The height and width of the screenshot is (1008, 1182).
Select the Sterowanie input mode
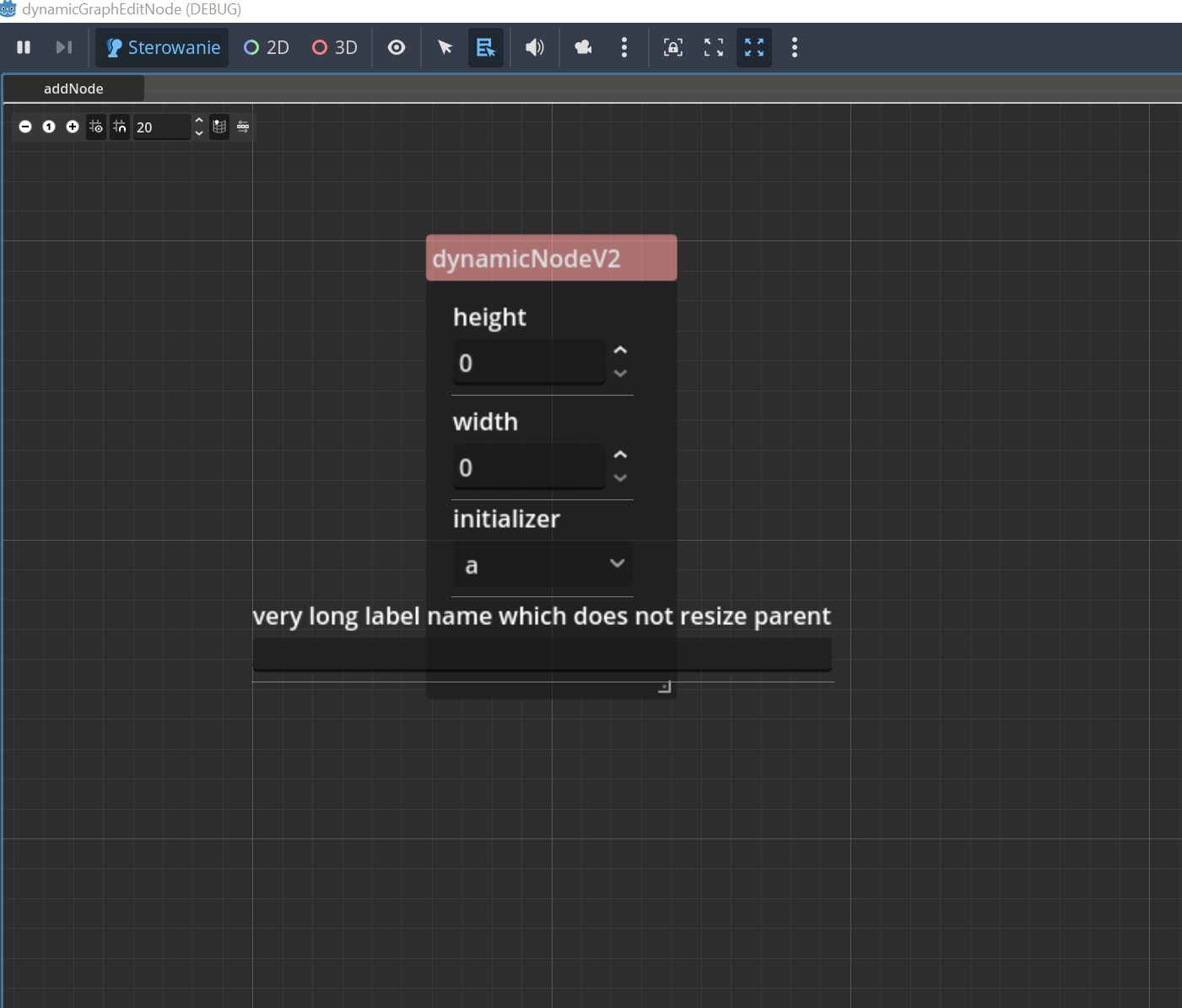(163, 47)
